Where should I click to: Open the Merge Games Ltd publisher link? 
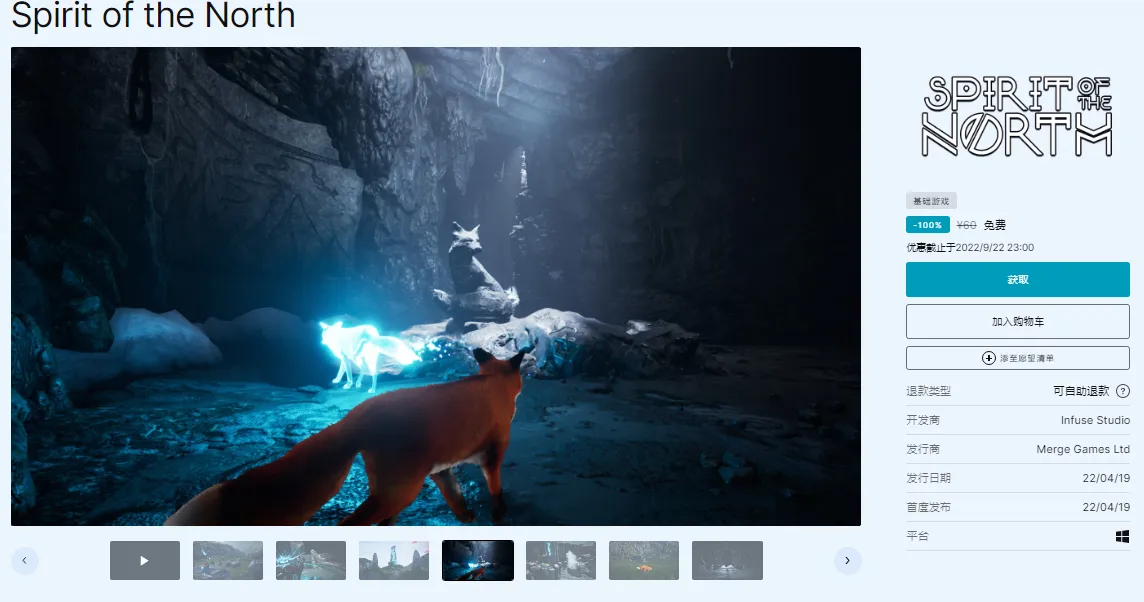coord(1083,449)
